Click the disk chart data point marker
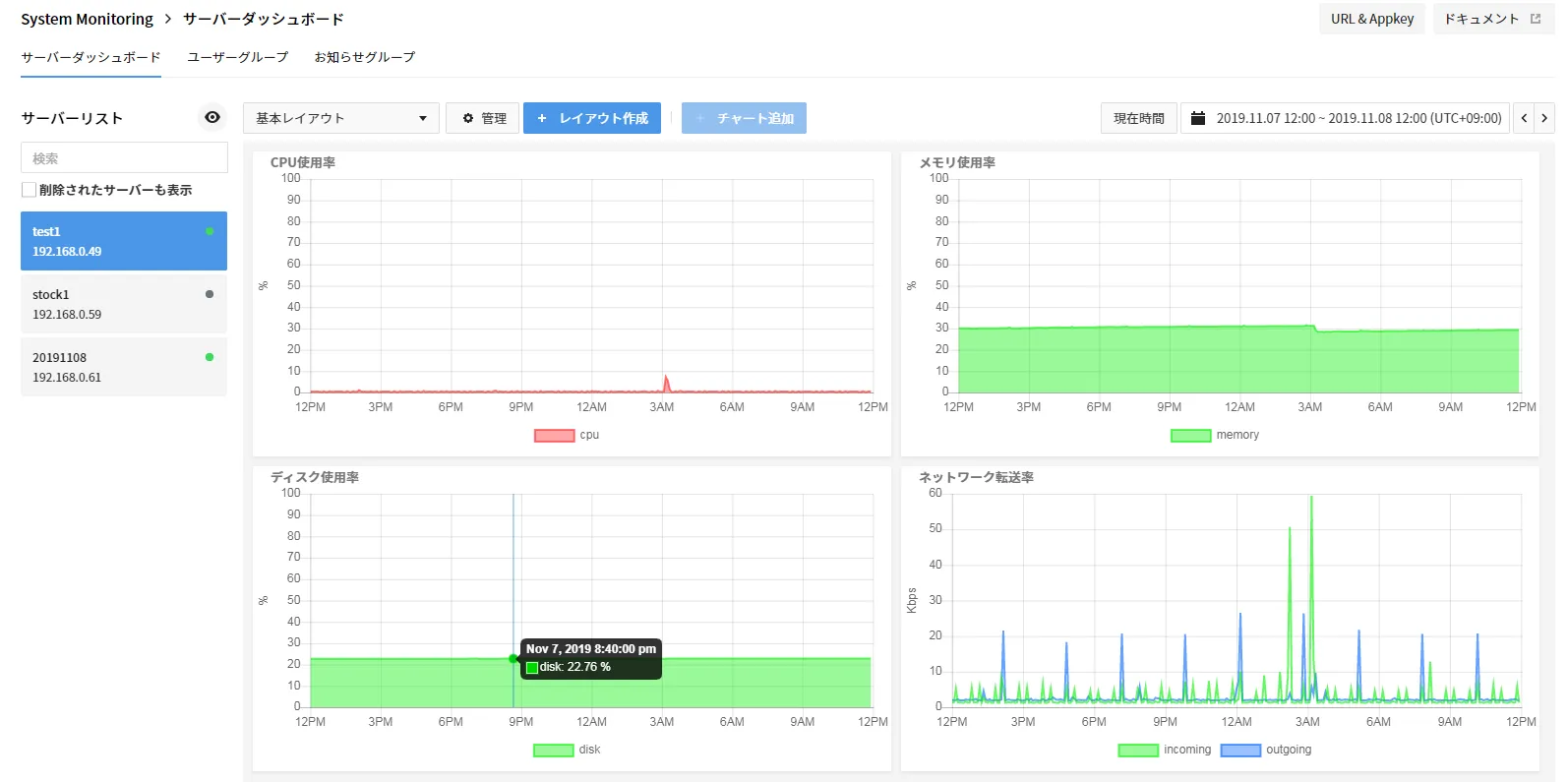This screenshot has height=782, width=1568. tap(513, 658)
